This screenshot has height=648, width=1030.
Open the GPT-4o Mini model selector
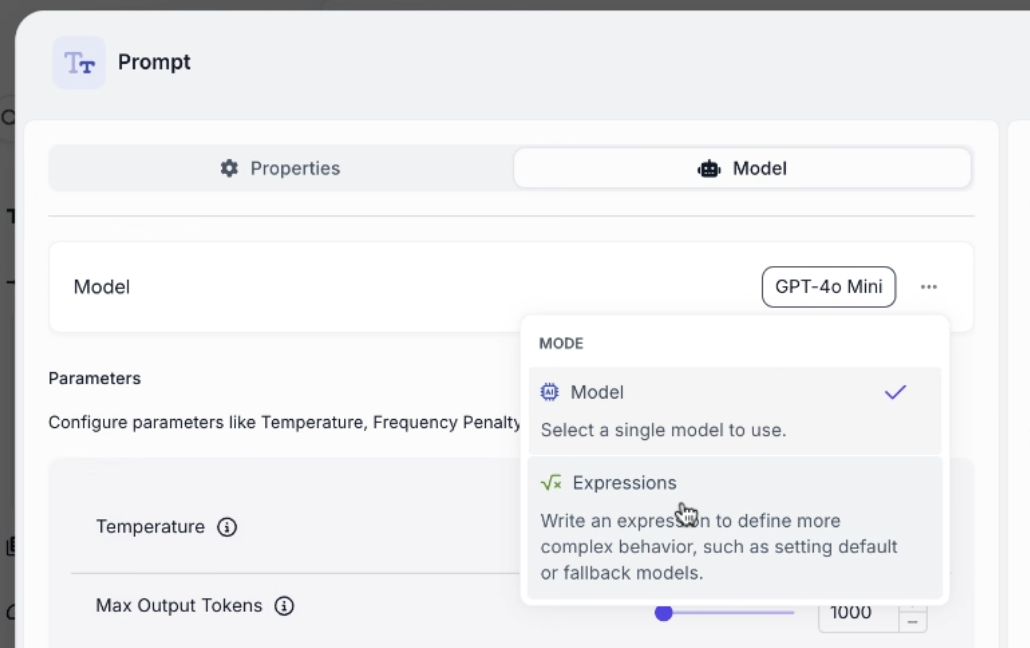pyautogui.click(x=828, y=287)
